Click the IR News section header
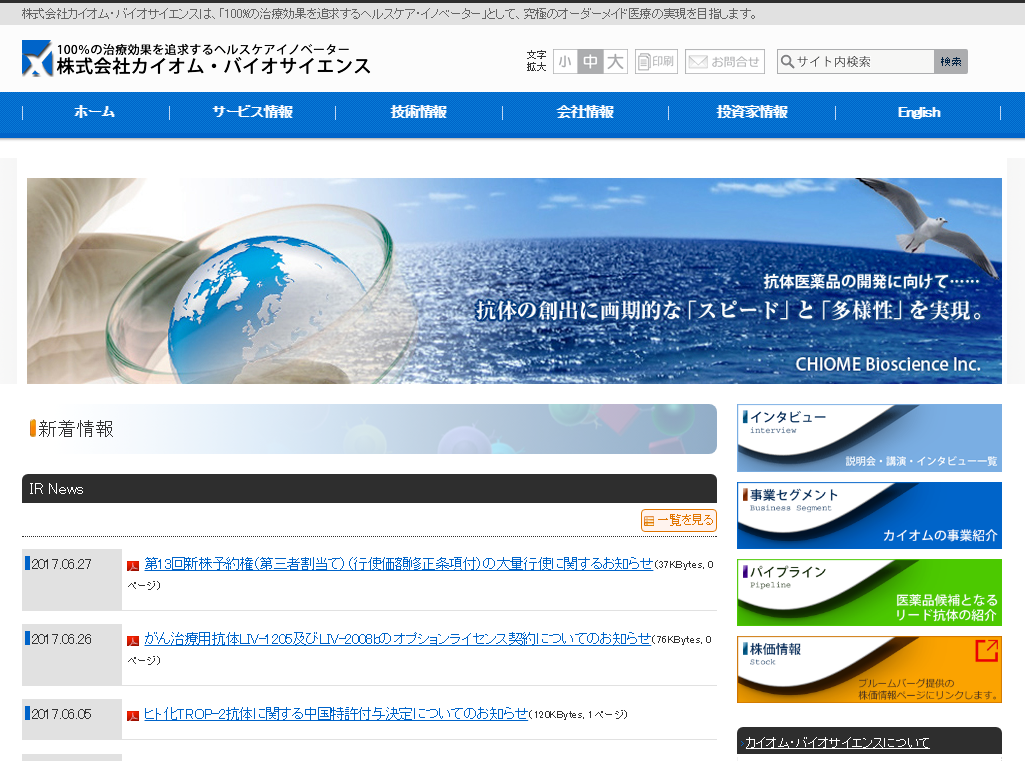 click(x=369, y=488)
